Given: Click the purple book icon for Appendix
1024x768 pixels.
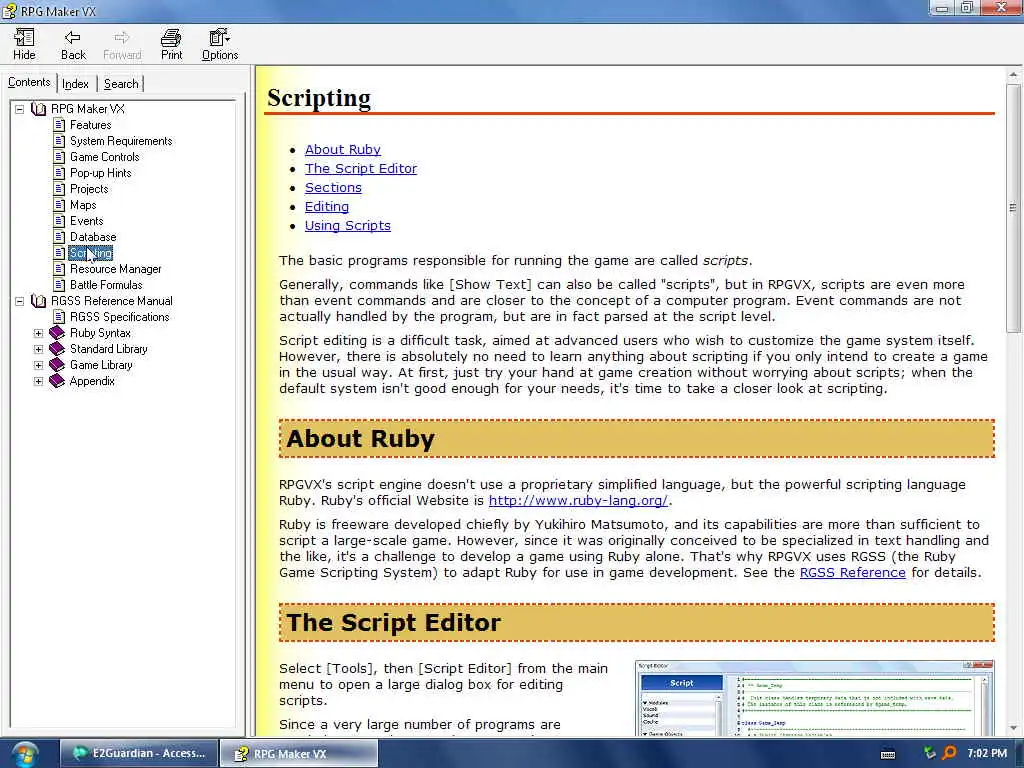Looking at the screenshot, I should (x=57, y=381).
